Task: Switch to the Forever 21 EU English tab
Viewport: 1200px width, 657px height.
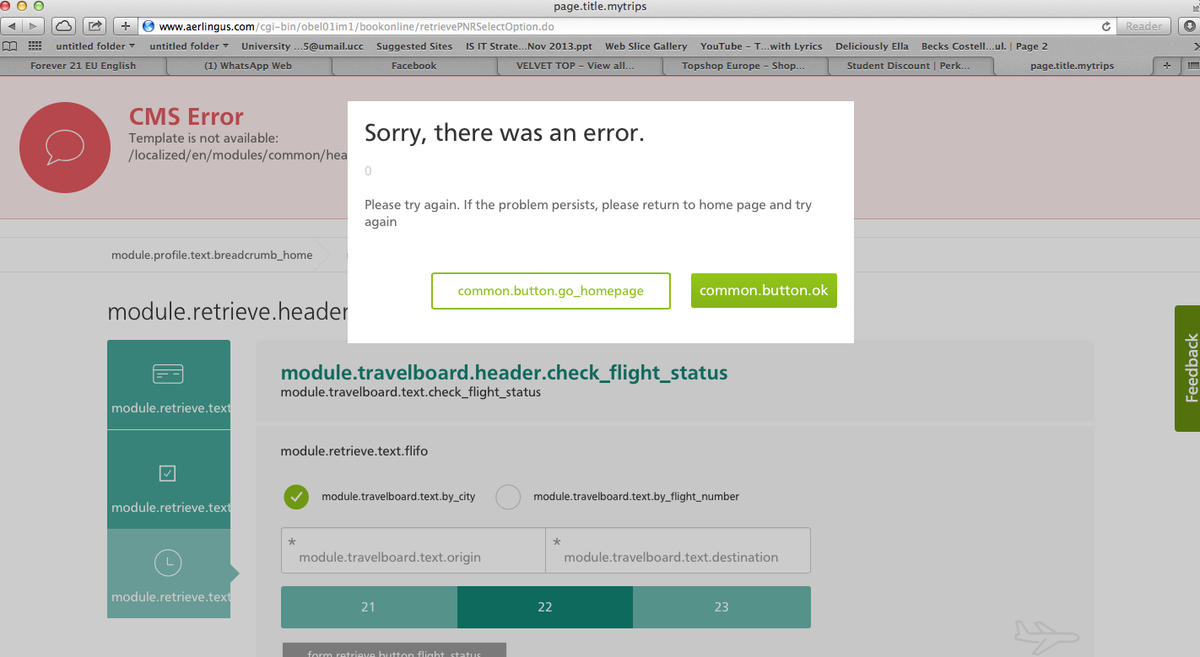Action: [83, 66]
